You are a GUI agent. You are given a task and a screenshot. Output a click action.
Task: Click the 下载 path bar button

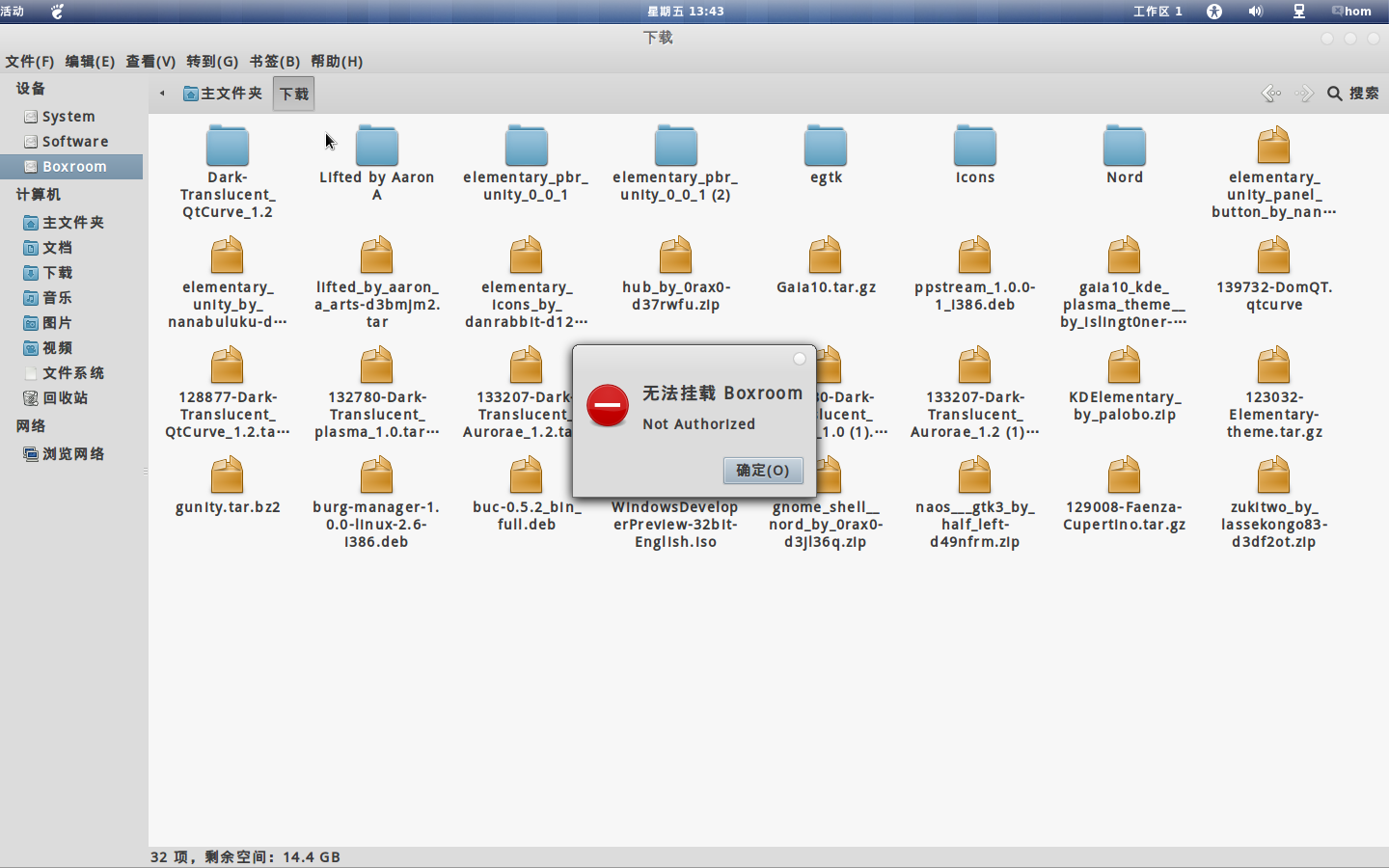(x=293, y=94)
